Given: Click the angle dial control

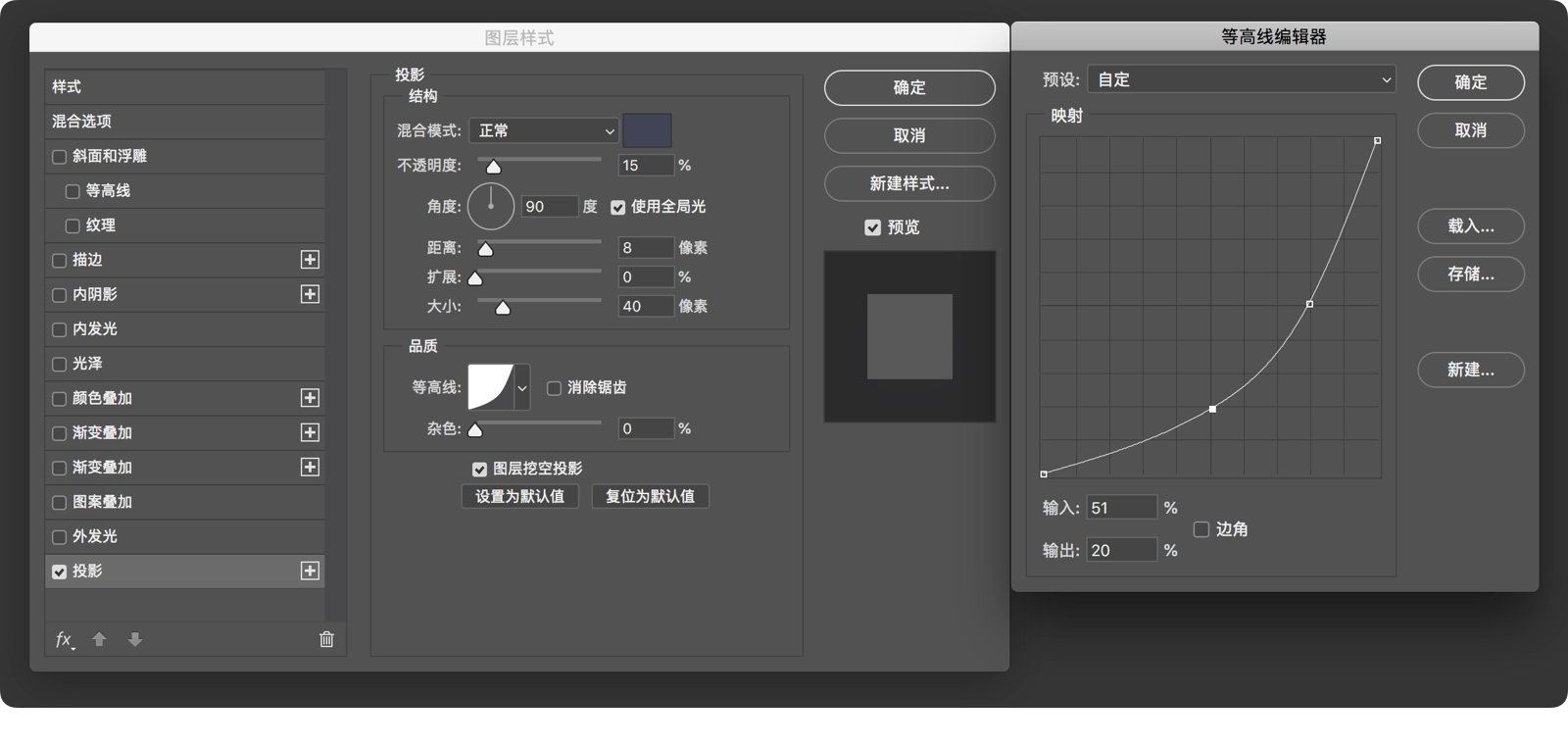Looking at the screenshot, I should [491, 206].
